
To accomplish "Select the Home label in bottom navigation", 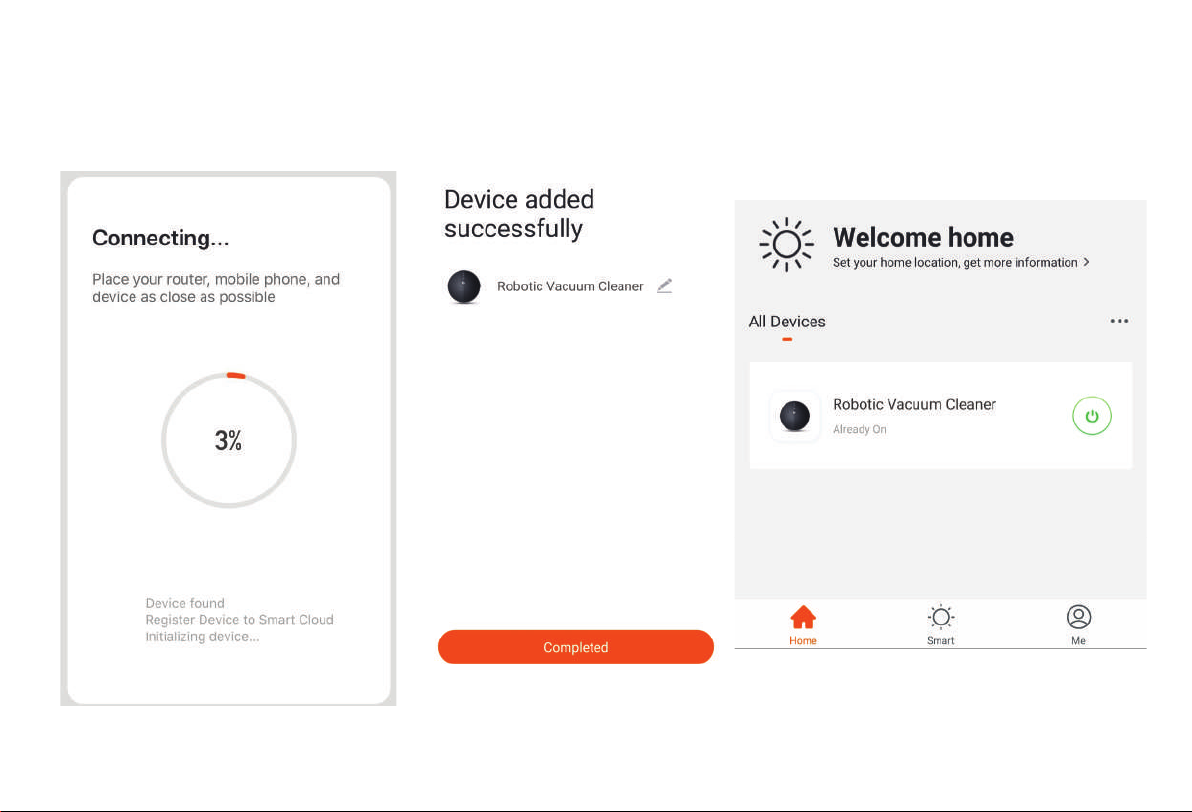I will (x=803, y=640).
